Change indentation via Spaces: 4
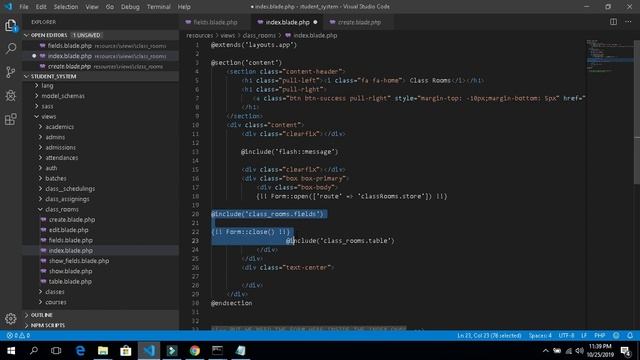This screenshot has height=360, width=640. (x=540, y=336)
